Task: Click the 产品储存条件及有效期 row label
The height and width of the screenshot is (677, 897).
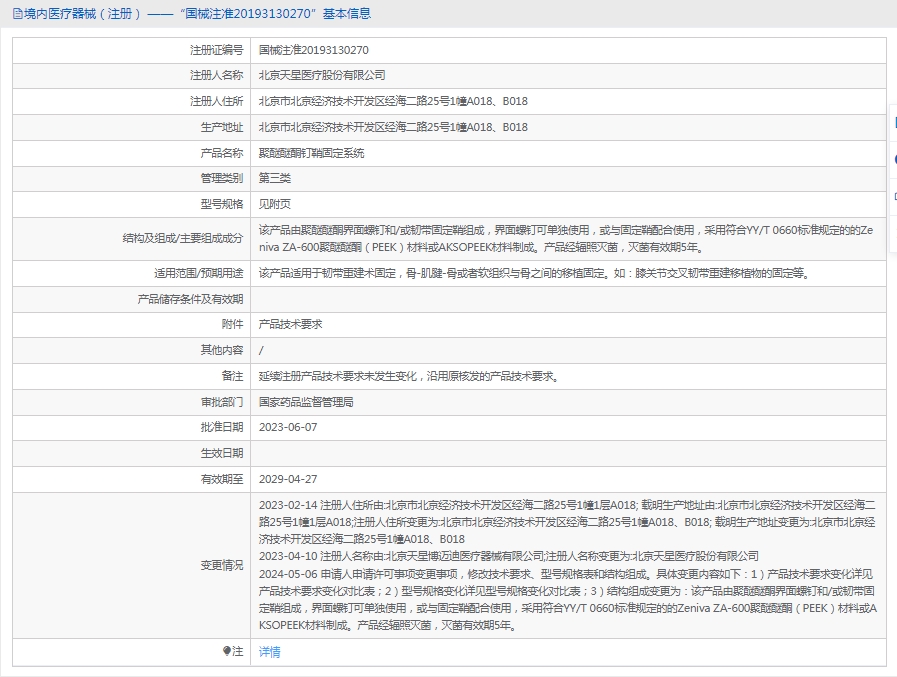Action: pos(190,299)
